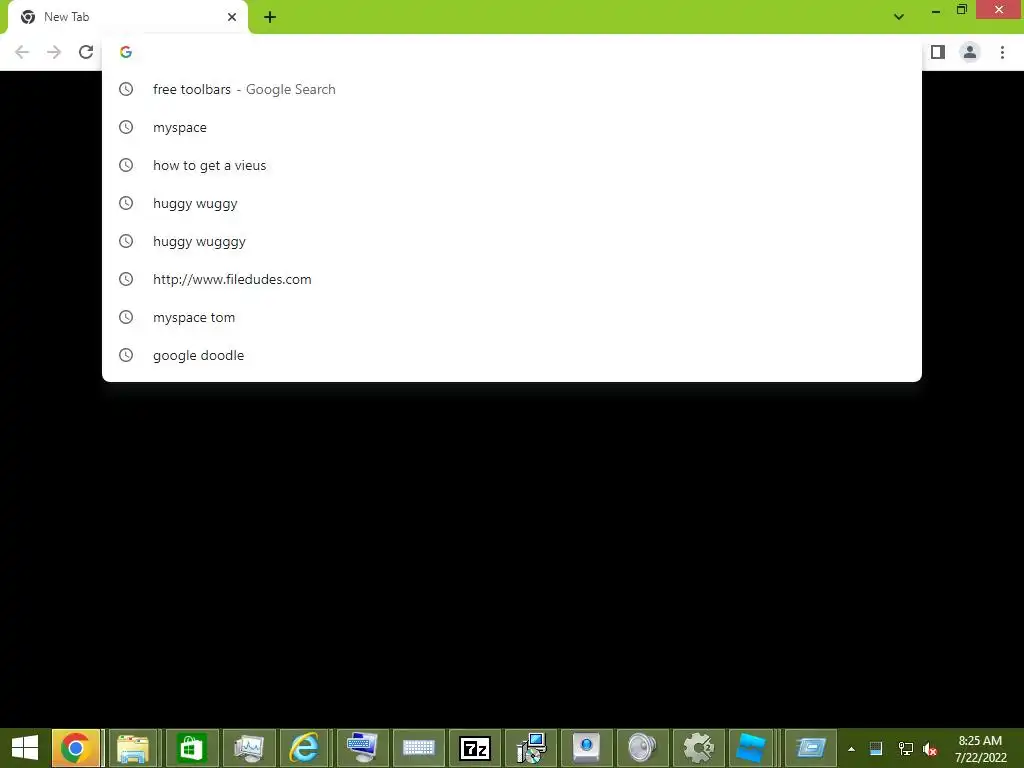Image resolution: width=1024 pixels, height=768 pixels.
Task: Click the Google logo in address bar
Action: tap(126, 52)
